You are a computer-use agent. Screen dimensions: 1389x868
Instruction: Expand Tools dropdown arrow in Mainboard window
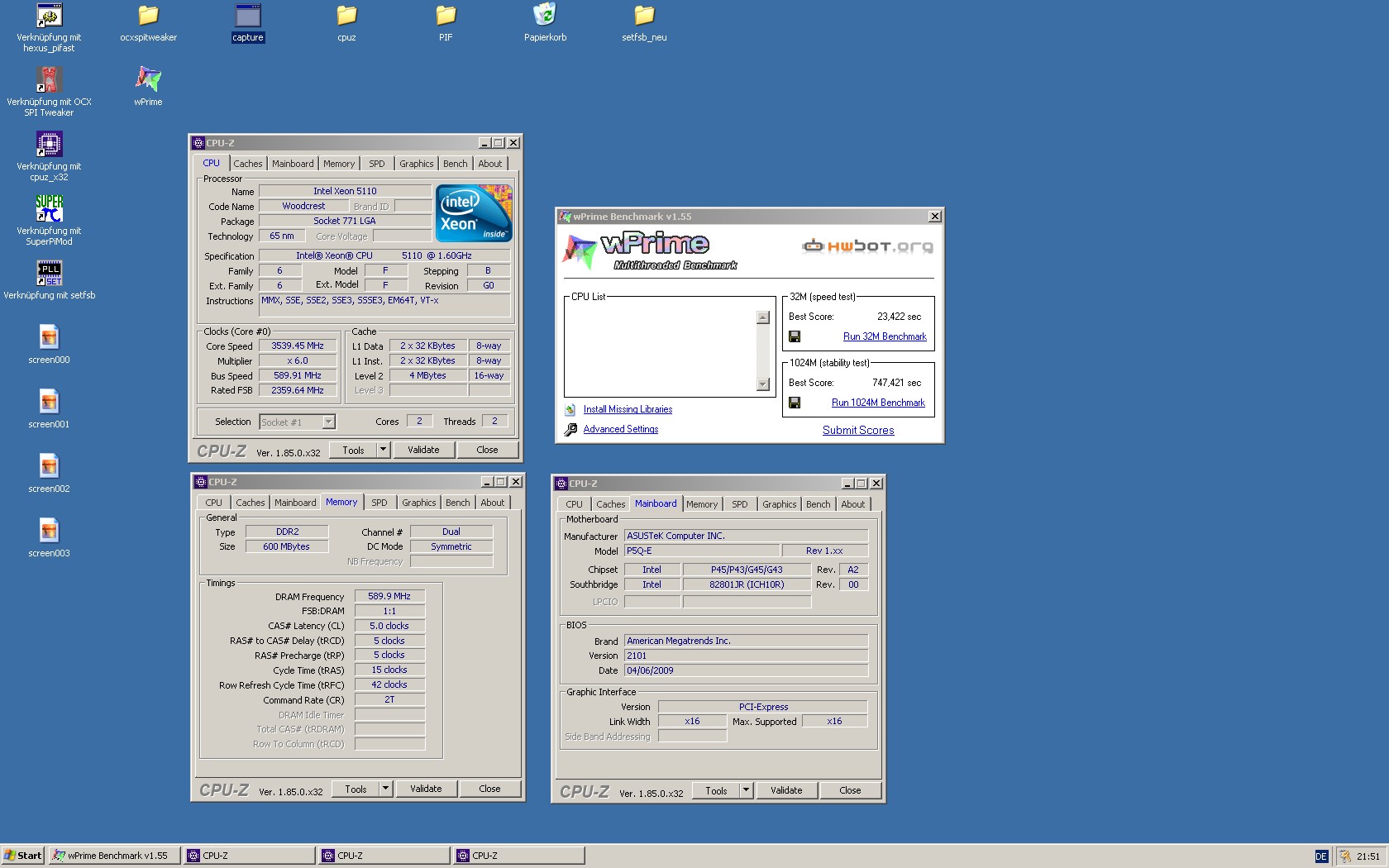(746, 790)
